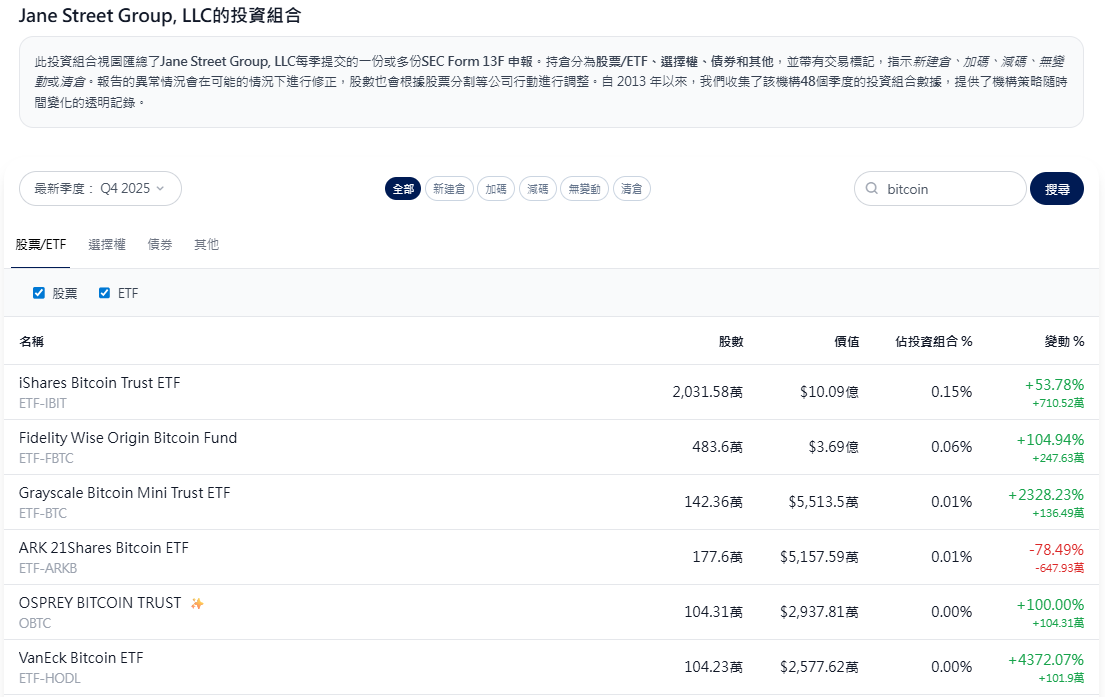Toggle the ETF checkbox
The image size is (1105, 697).
tap(104, 293)
